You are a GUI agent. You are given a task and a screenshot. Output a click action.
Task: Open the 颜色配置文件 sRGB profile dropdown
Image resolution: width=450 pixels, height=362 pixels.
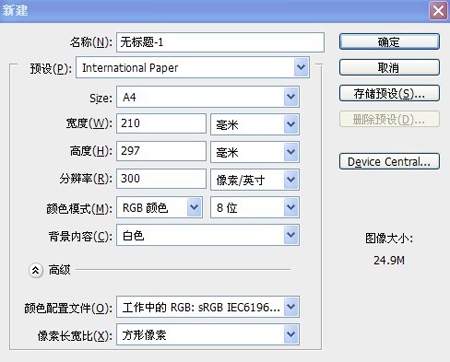(208, 307)
